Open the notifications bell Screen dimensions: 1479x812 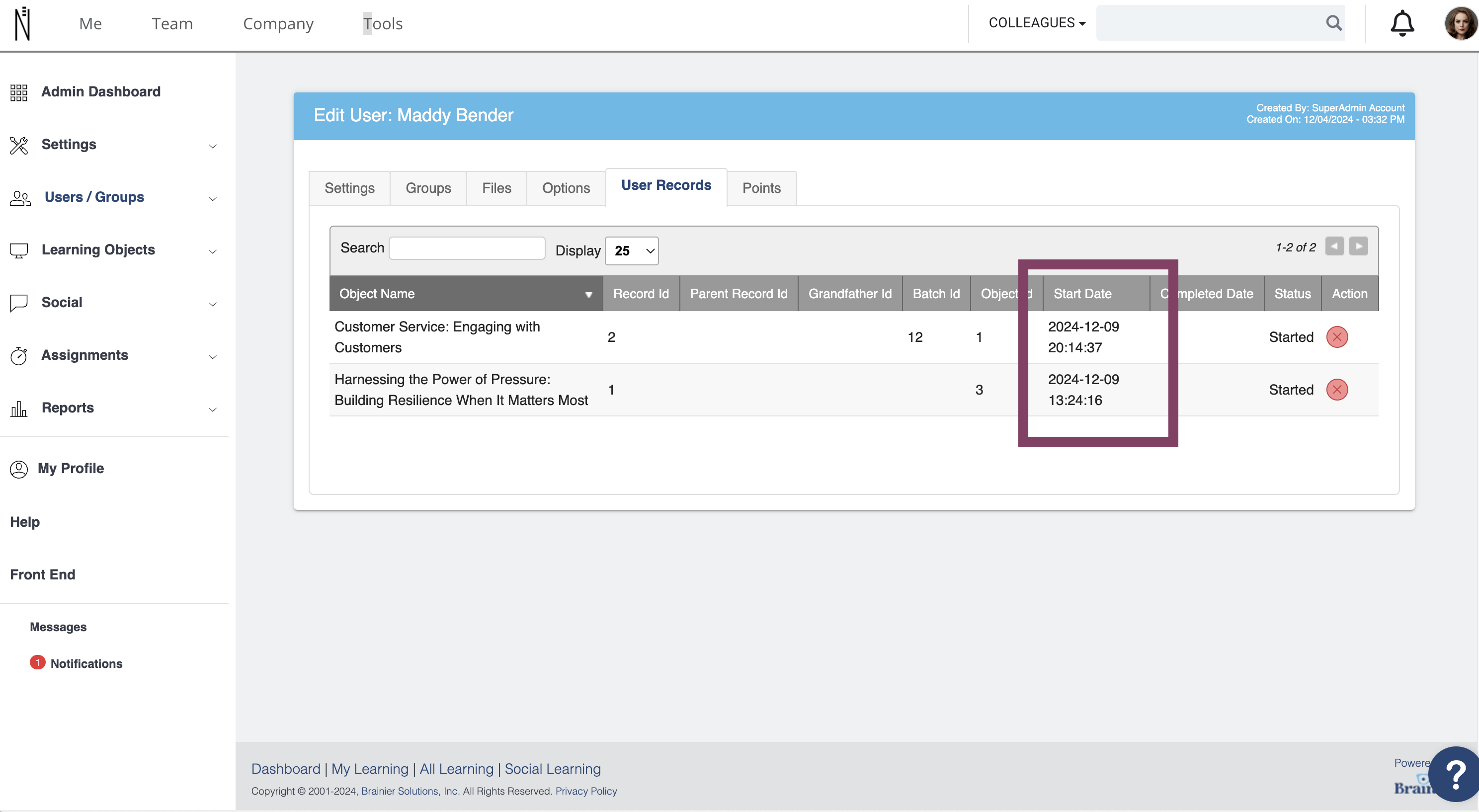point(1402,23)
